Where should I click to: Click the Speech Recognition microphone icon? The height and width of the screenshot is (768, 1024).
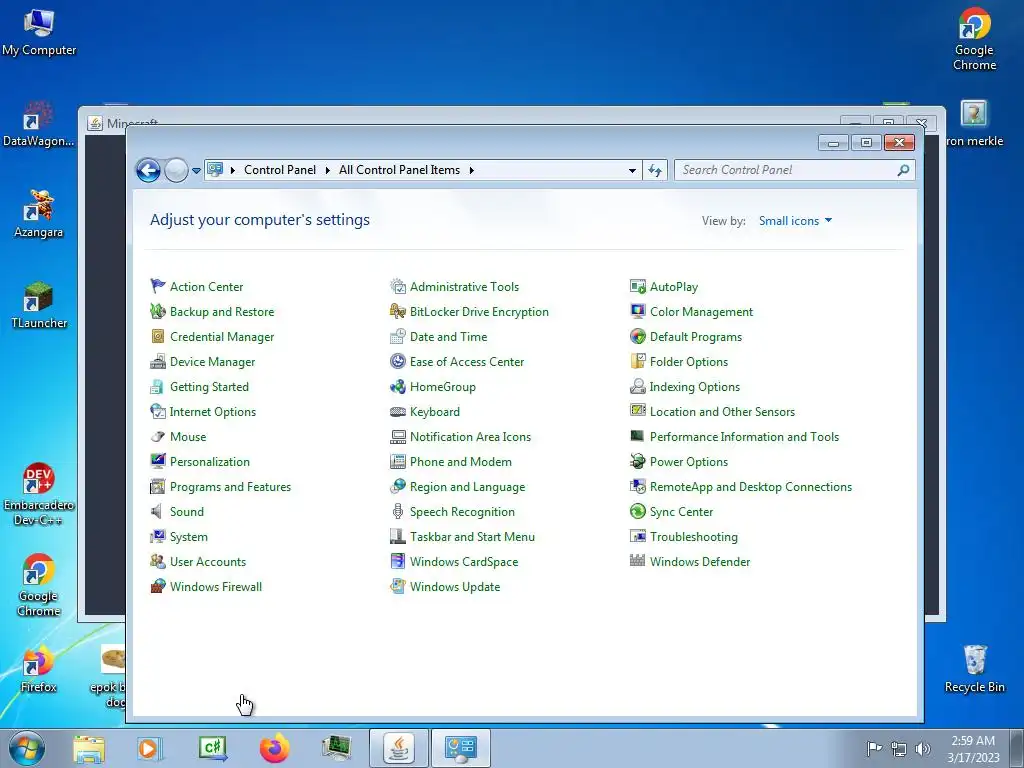[x=398, y=511]
